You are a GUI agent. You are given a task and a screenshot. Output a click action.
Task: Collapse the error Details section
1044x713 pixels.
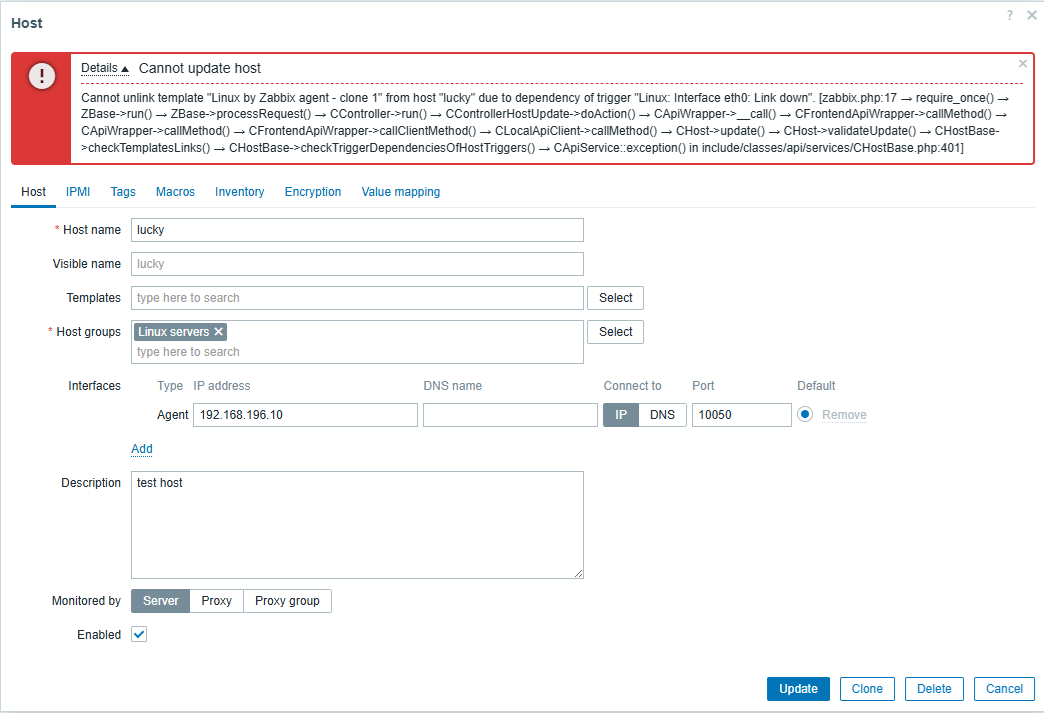point(105,68)
